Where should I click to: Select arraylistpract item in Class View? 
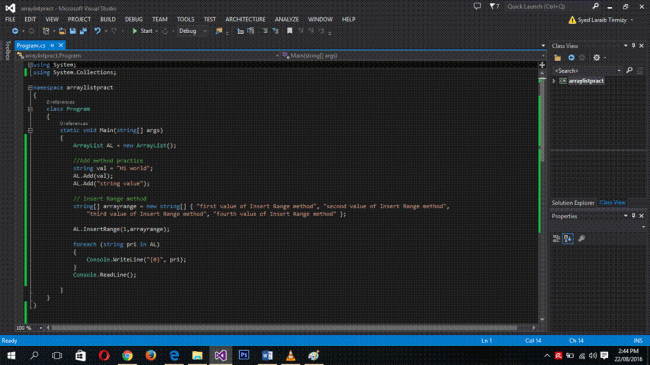(x=586, y=81)
